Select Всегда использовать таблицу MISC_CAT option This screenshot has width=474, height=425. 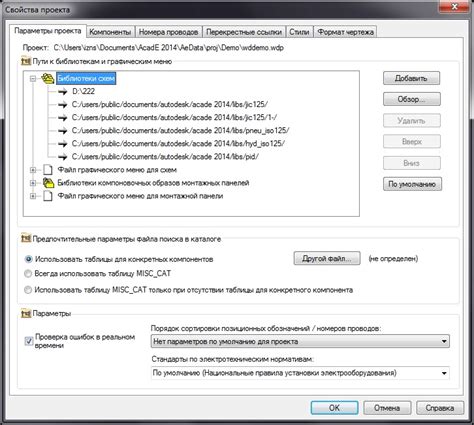point(28,274)
